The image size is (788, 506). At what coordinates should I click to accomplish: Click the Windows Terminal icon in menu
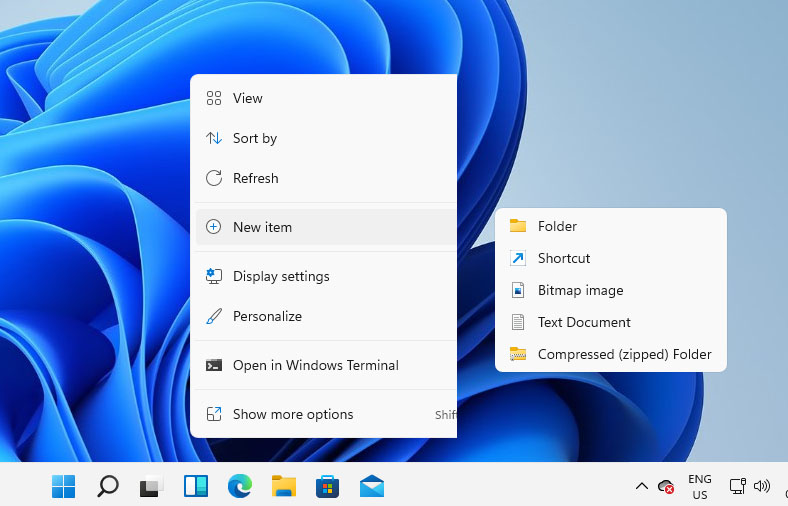click(x=214, y=365)
